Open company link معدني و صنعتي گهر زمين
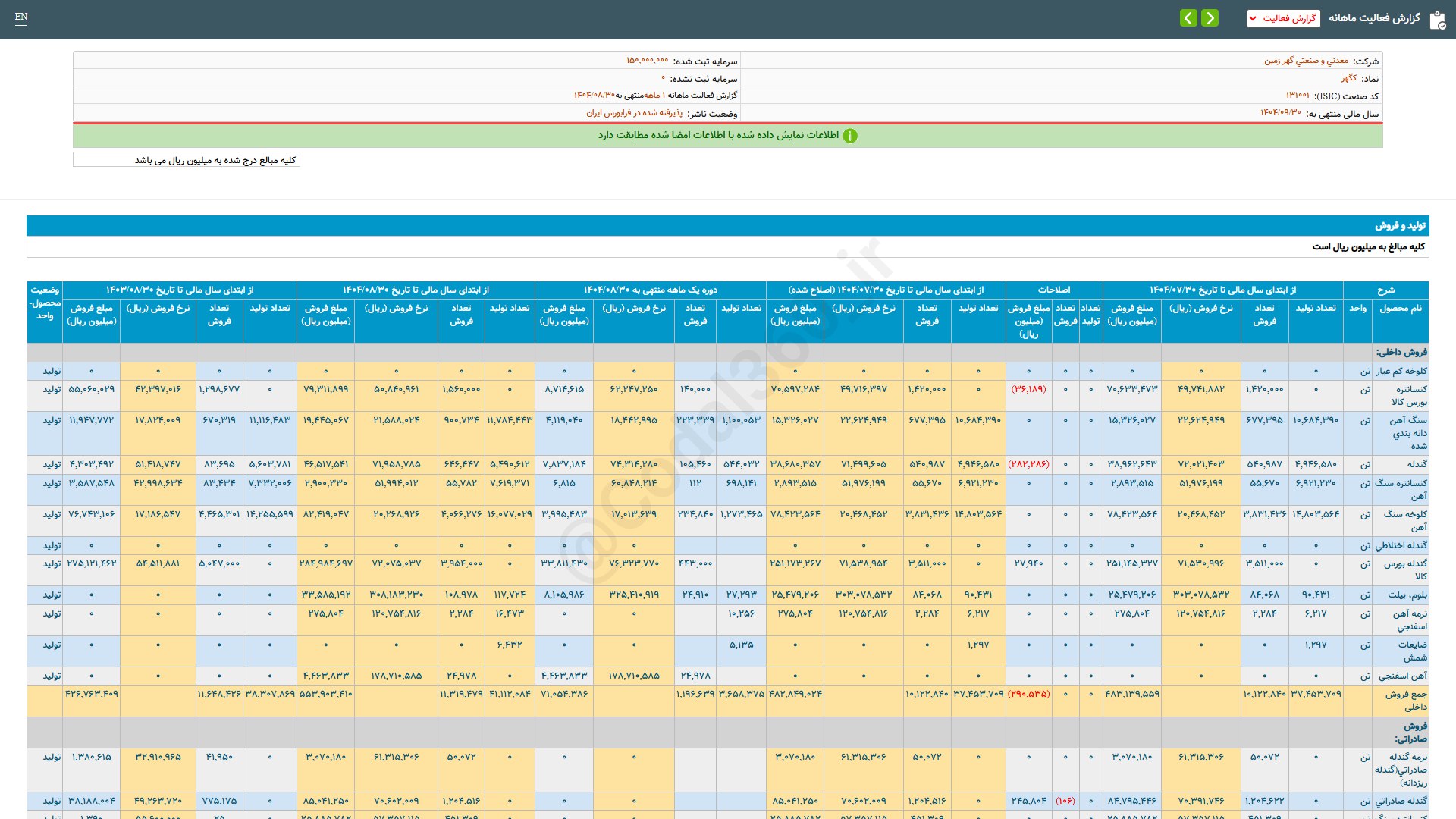 tap(1306, 61)
